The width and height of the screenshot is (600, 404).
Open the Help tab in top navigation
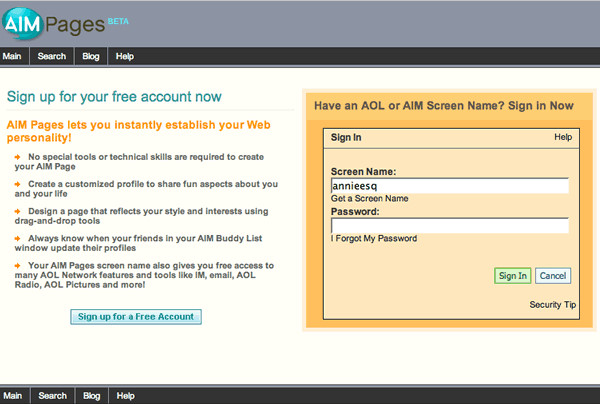125,56
